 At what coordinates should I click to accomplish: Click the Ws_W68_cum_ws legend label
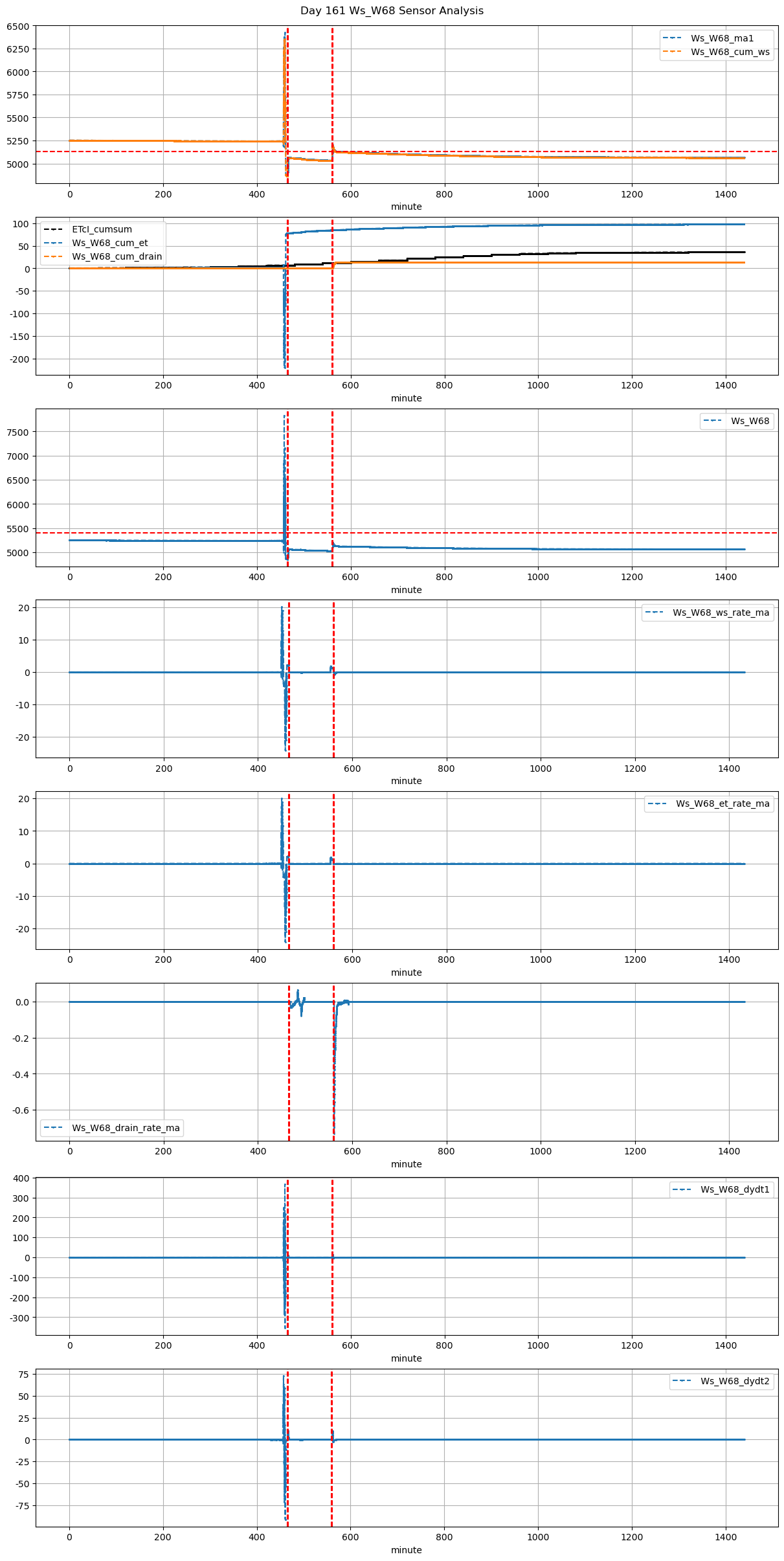[x=730, y=52]
